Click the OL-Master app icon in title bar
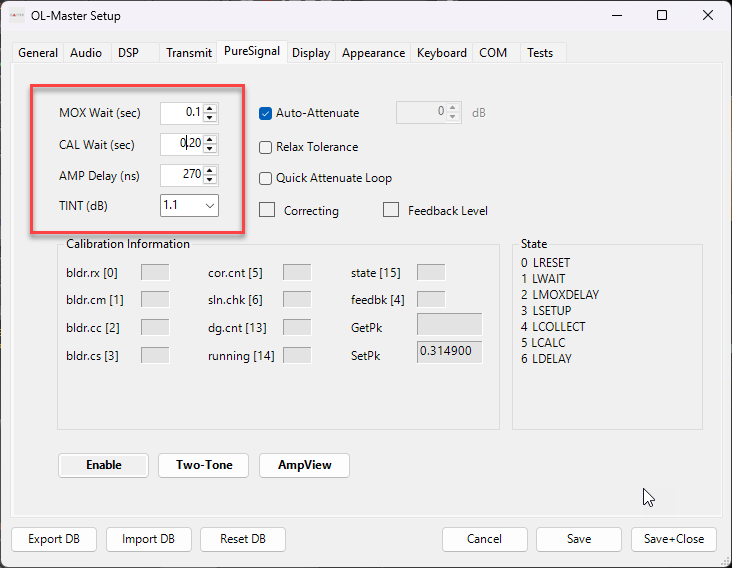Image resolution: width=732 pixels, height=568 pixels. [x=17, y=15]
